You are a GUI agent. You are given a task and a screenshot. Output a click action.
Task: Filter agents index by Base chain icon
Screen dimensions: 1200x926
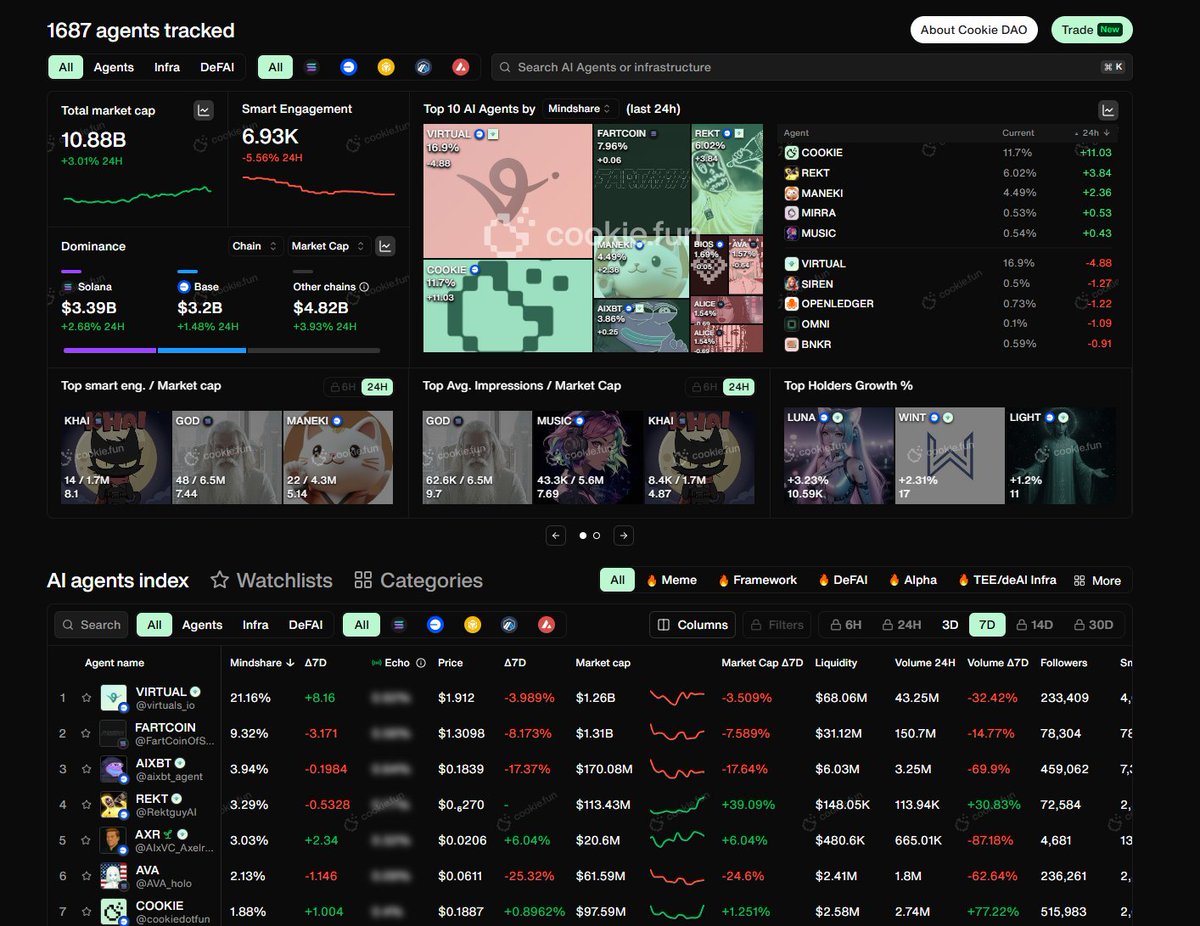tap(435, 625)
